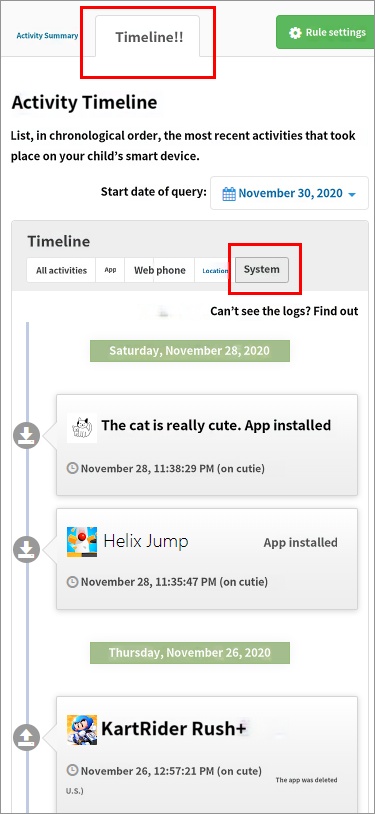Open Rule settings
This screenshot has height=814, width=375.
pyautogui.click(x=325, y=32)
